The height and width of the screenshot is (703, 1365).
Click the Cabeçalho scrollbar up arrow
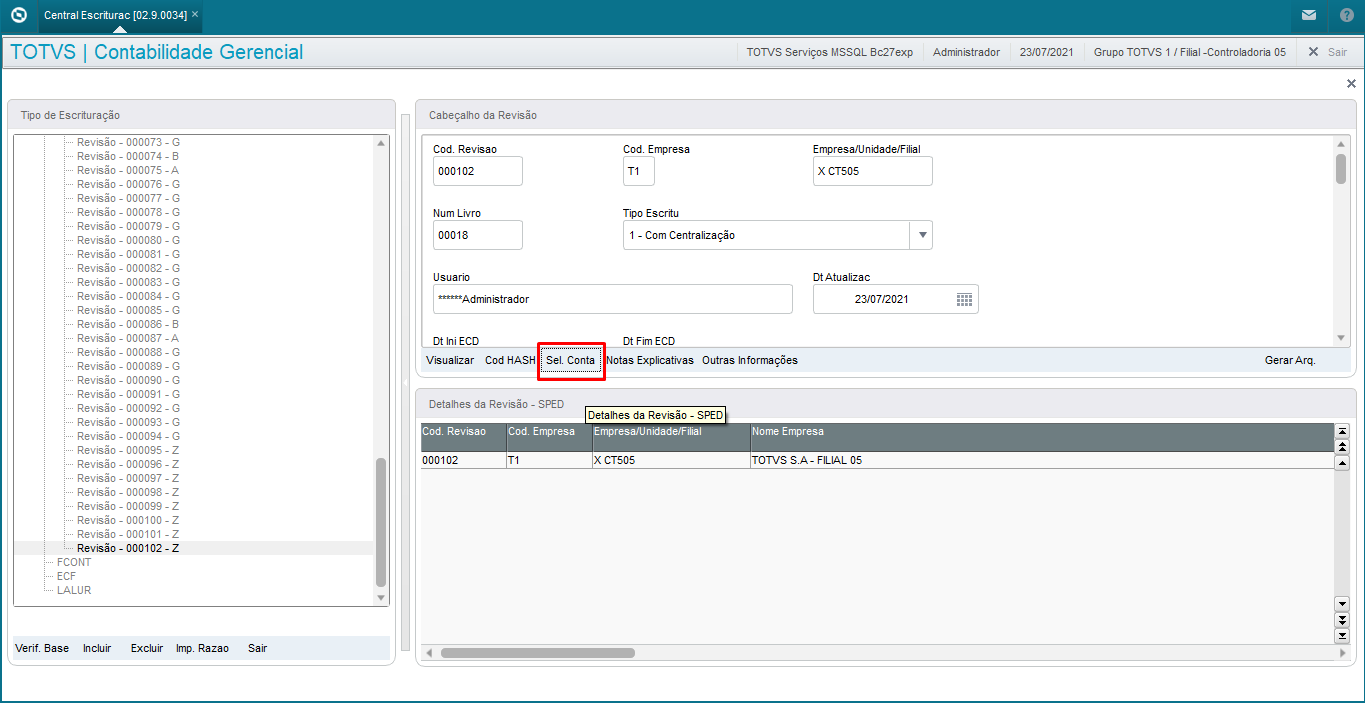[x=1340, y=145]
